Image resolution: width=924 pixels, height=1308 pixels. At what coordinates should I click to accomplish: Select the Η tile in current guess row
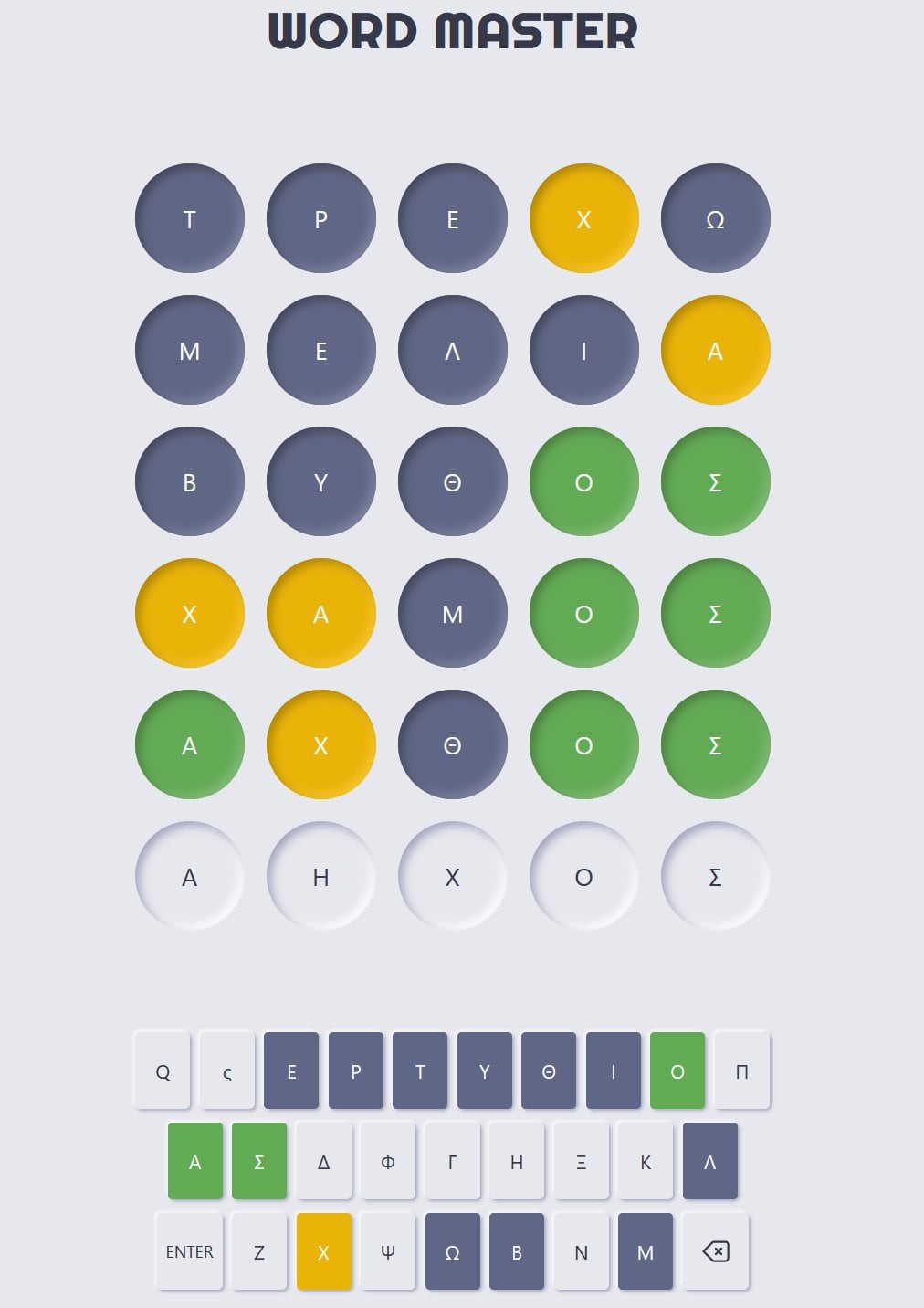pos(321,876)
